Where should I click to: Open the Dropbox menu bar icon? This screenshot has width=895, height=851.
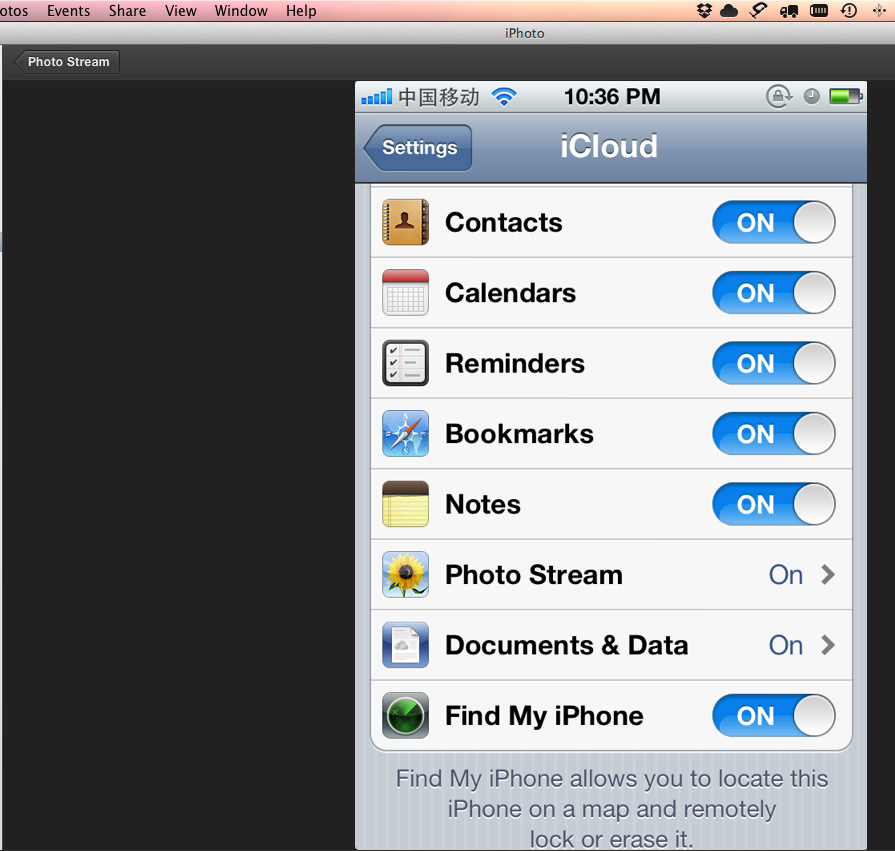(x=704, y=10)
